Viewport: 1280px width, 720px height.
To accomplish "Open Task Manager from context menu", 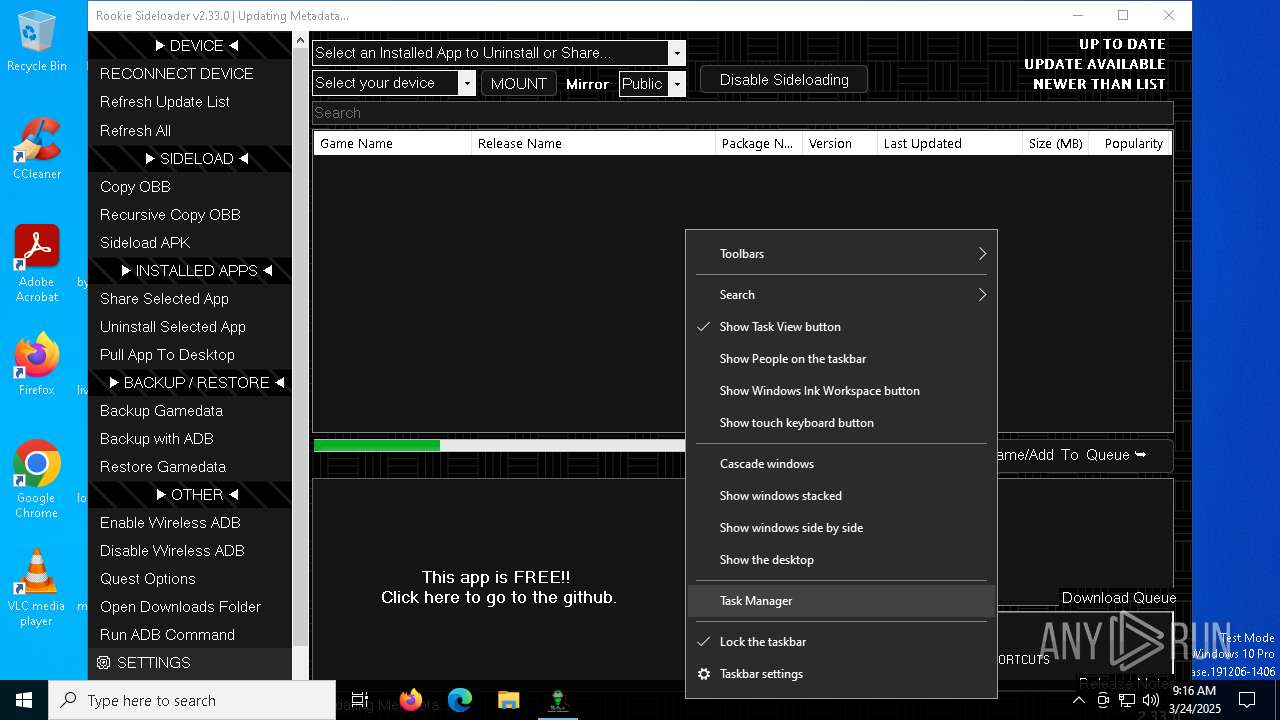I will [841, 601].
